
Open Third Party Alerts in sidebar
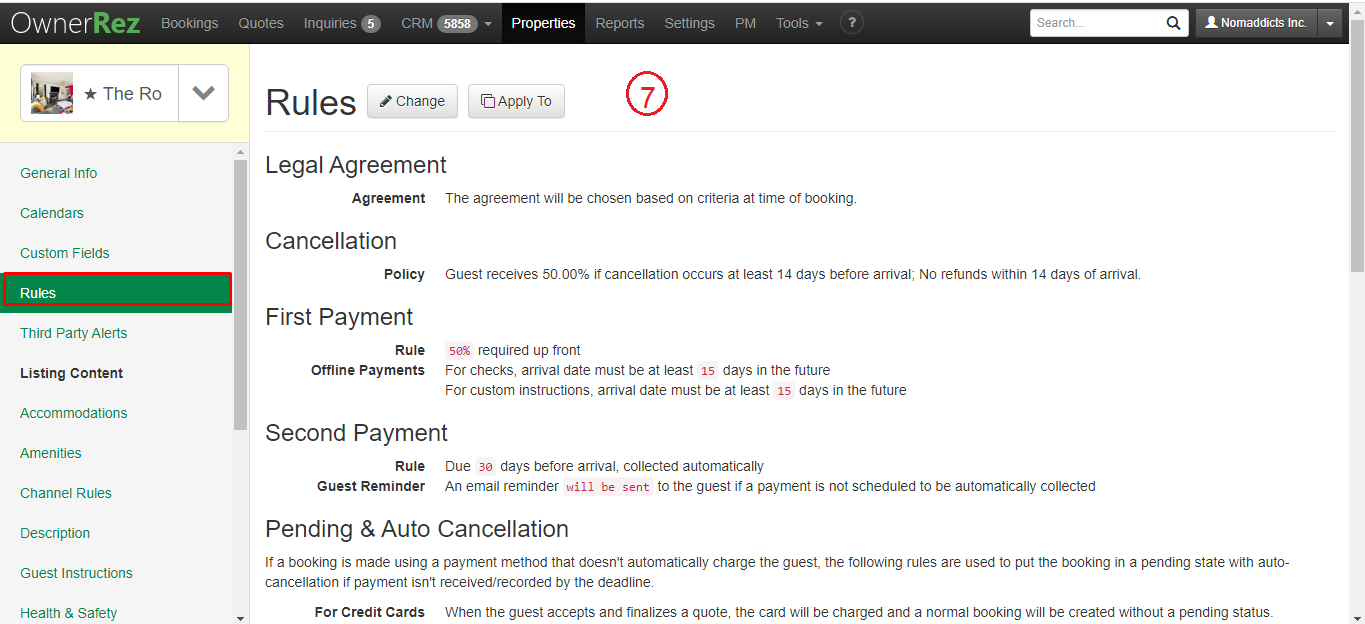[74, 333]
